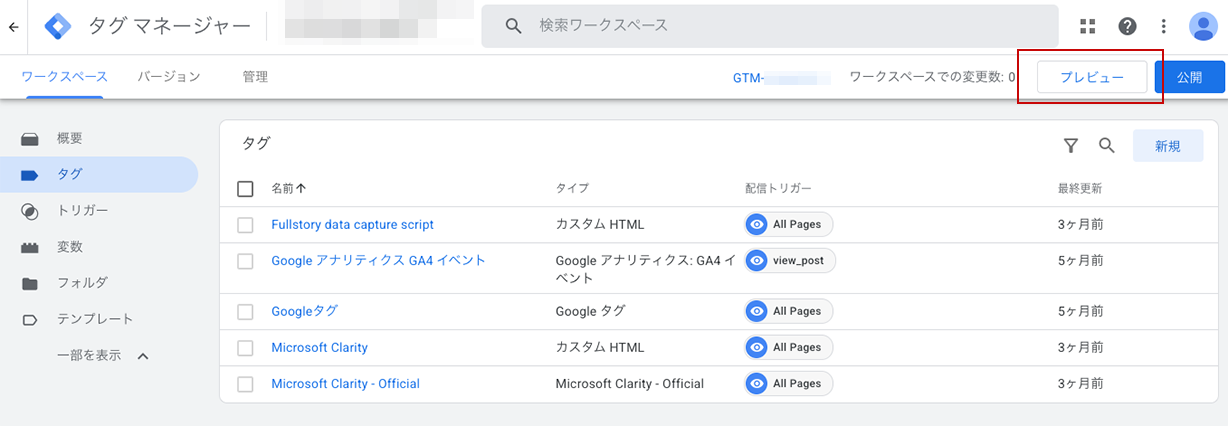Switch to the ワークスペース tab
1228x426 pixels.
[65, 77]
